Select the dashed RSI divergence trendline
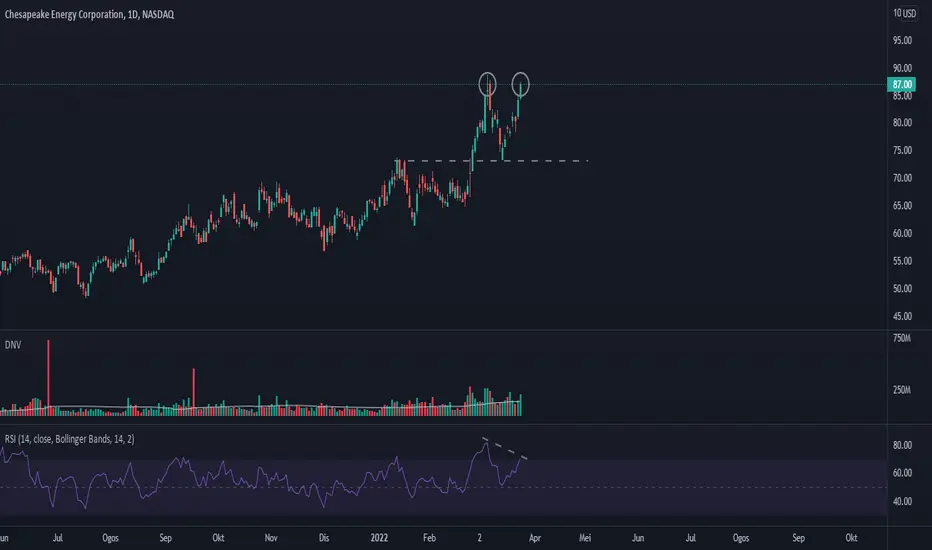Screen dimensions: 932x550 [x=505, y=449]
